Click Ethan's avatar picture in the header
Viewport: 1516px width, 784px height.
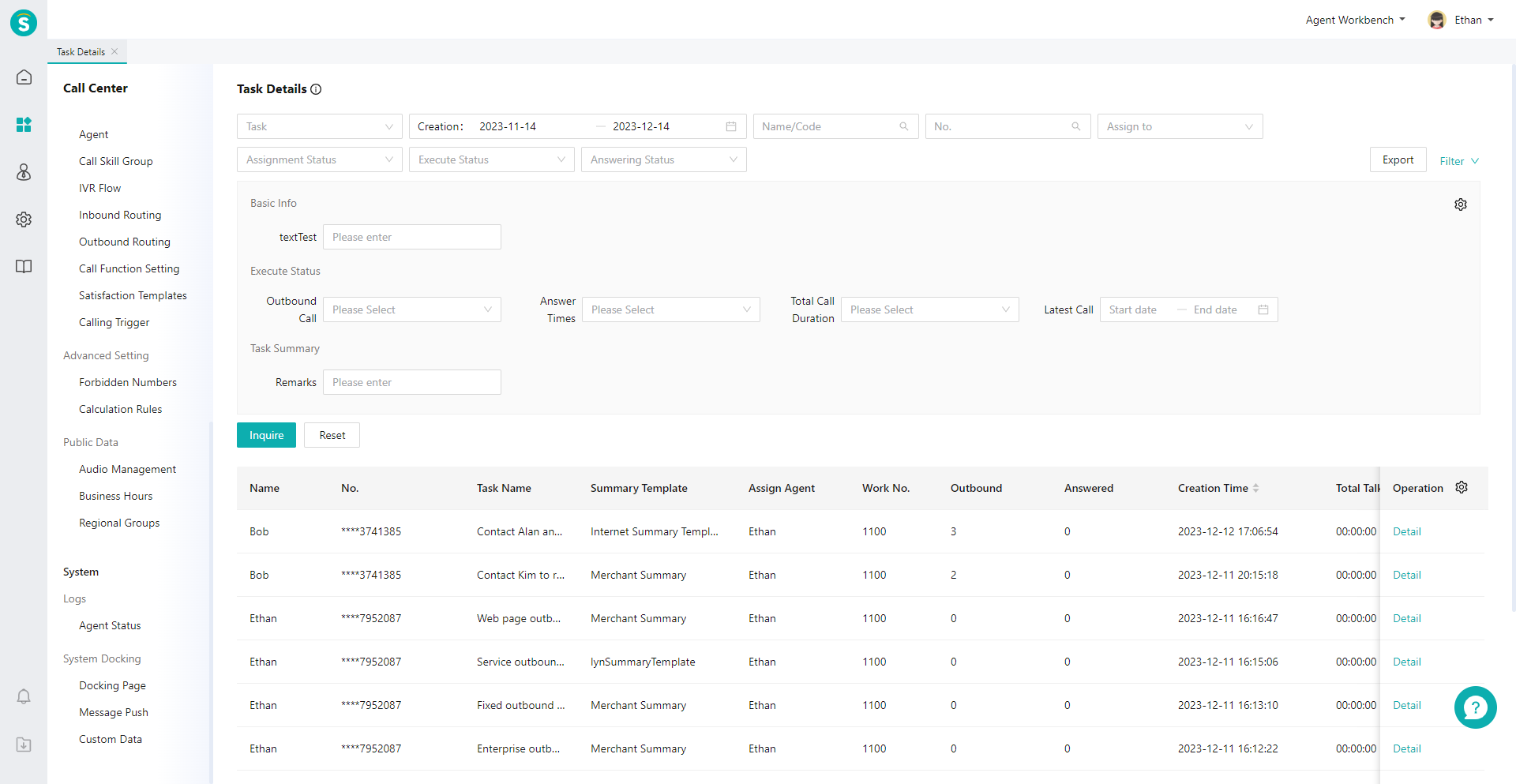1436,20
